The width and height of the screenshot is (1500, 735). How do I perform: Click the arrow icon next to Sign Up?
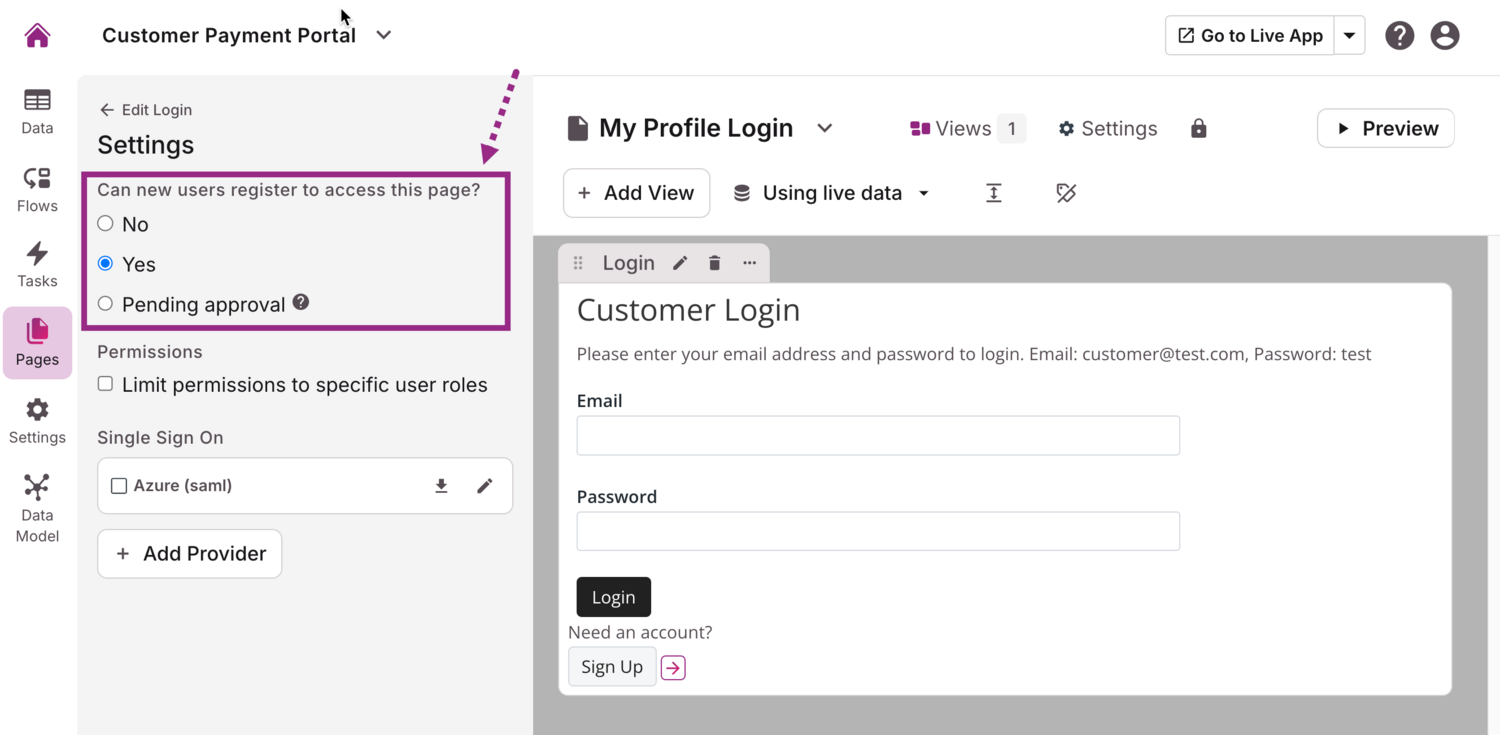[673, 668]
